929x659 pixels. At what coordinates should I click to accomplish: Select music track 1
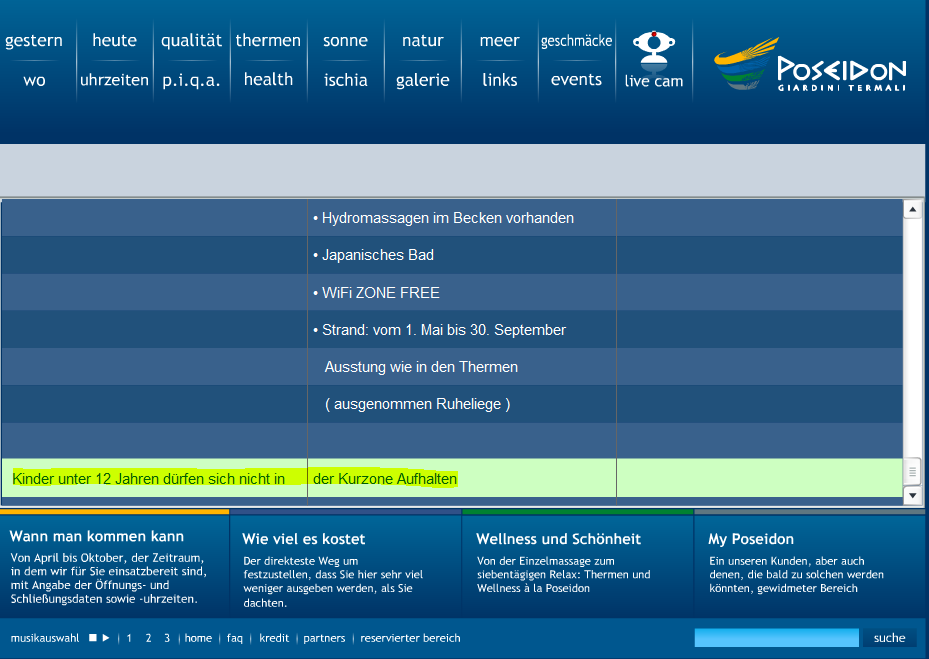(x=129, y=638)
